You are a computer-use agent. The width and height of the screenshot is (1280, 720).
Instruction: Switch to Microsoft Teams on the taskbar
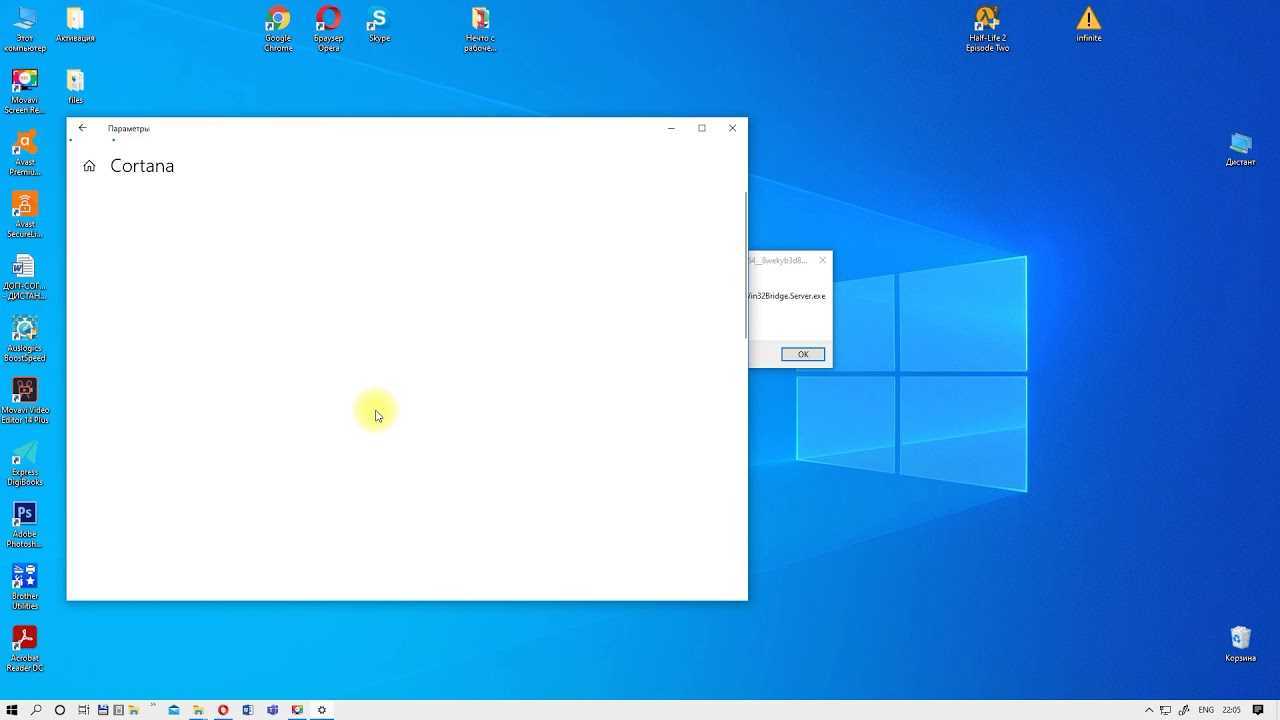point(272,710)
